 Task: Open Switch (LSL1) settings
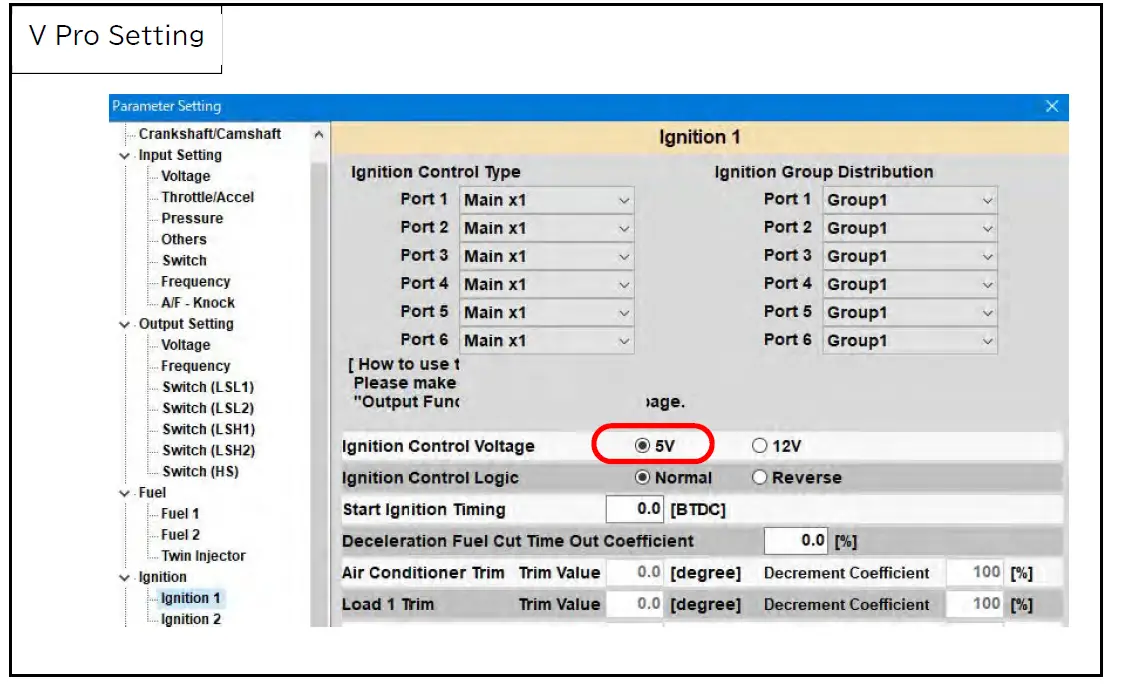[208, 387]
